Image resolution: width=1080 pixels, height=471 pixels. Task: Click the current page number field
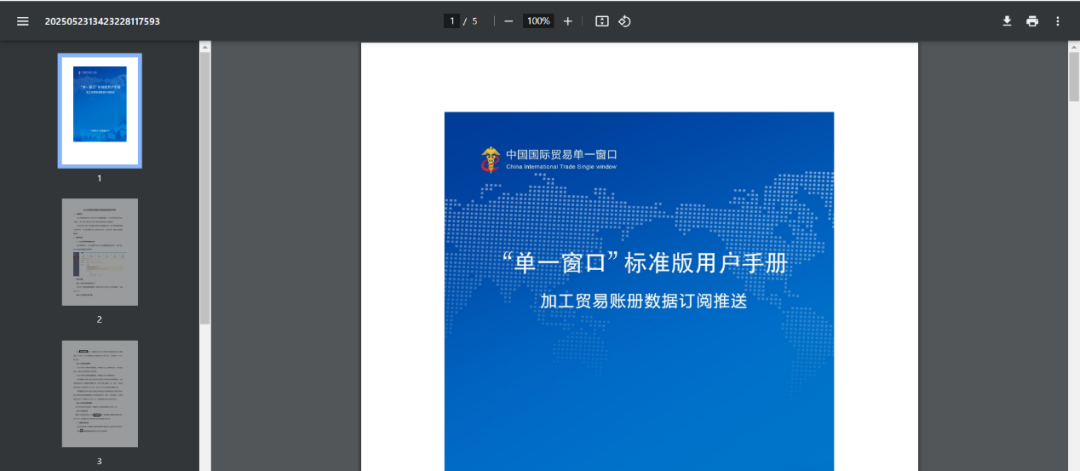click(x=452, y=21)
